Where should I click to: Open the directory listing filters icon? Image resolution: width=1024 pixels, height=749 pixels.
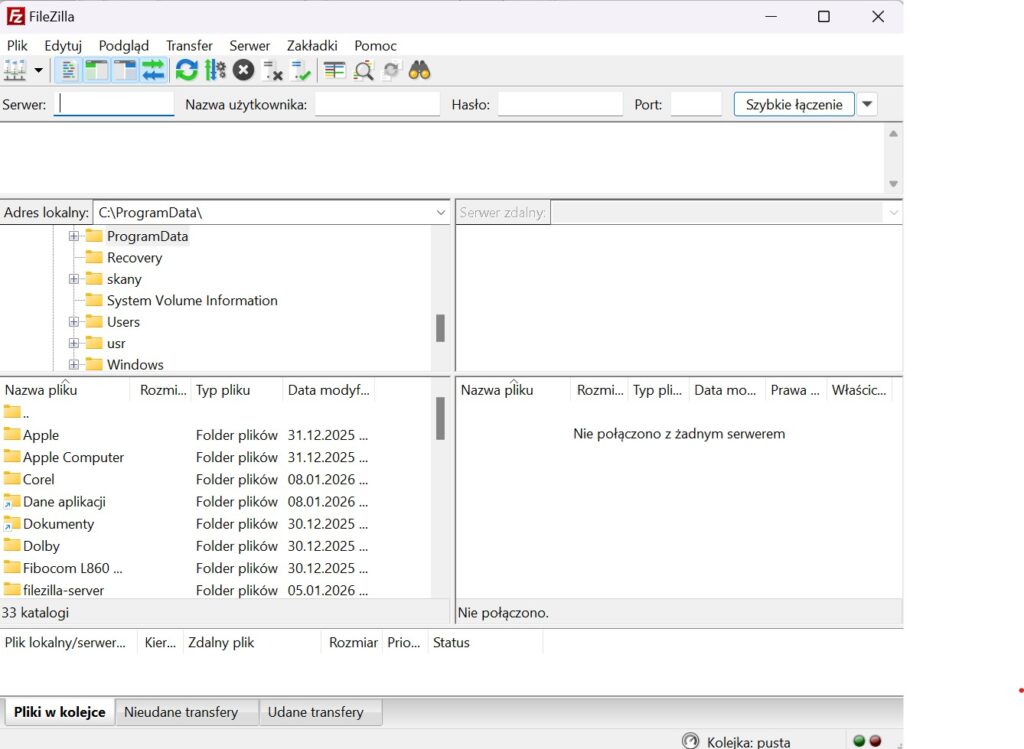[334, 71]
